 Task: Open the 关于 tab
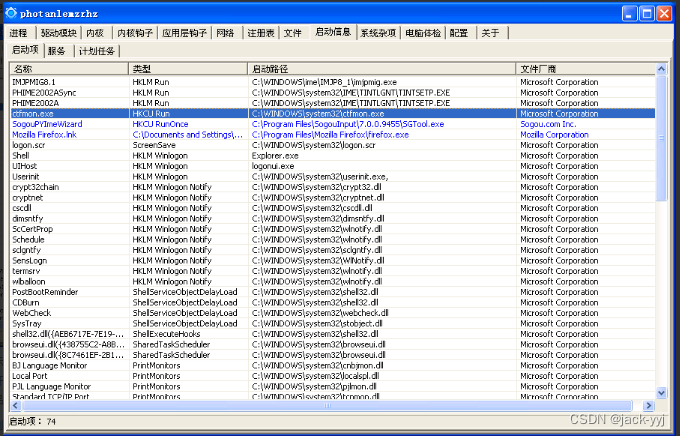[490, 33]
